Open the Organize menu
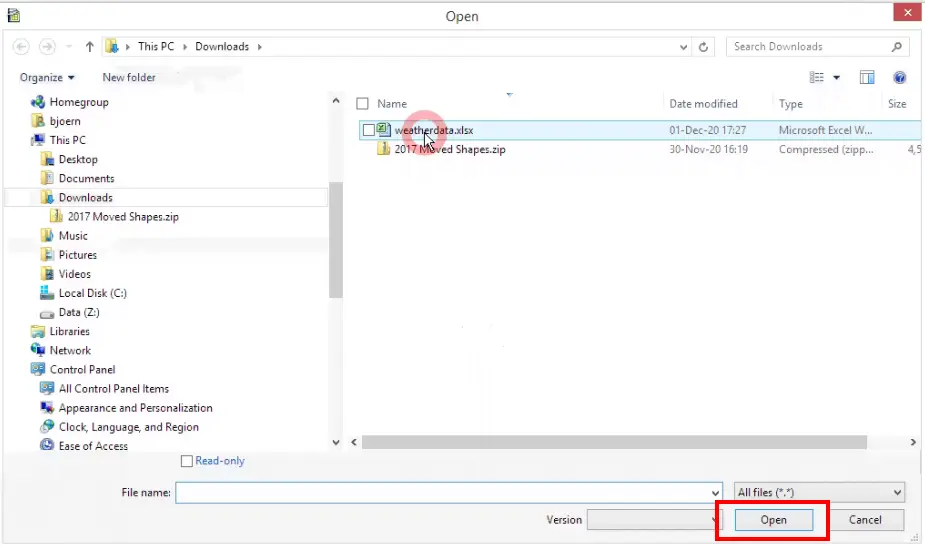The height and width of the screenshot is (548, 925). pos(46,77)
